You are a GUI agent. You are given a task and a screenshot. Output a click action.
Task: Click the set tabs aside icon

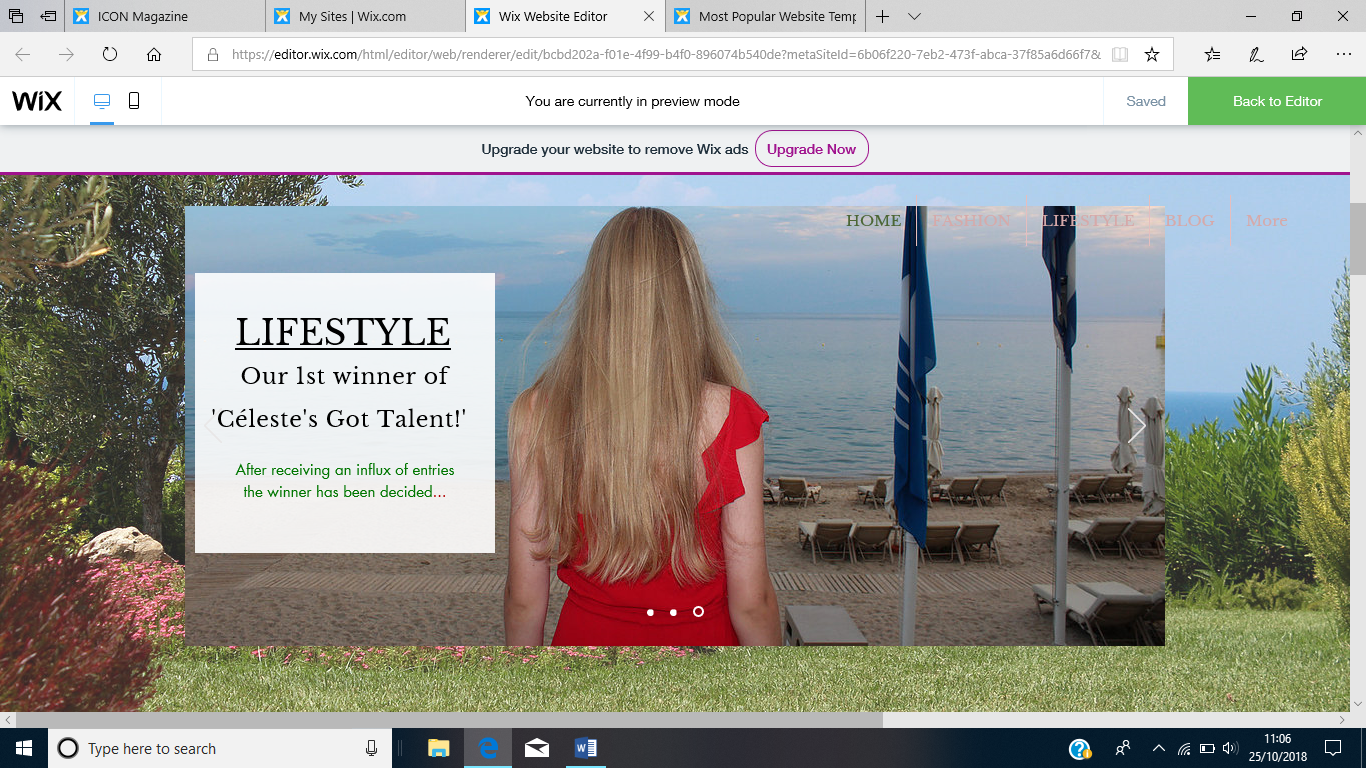(x=48, y=16)
